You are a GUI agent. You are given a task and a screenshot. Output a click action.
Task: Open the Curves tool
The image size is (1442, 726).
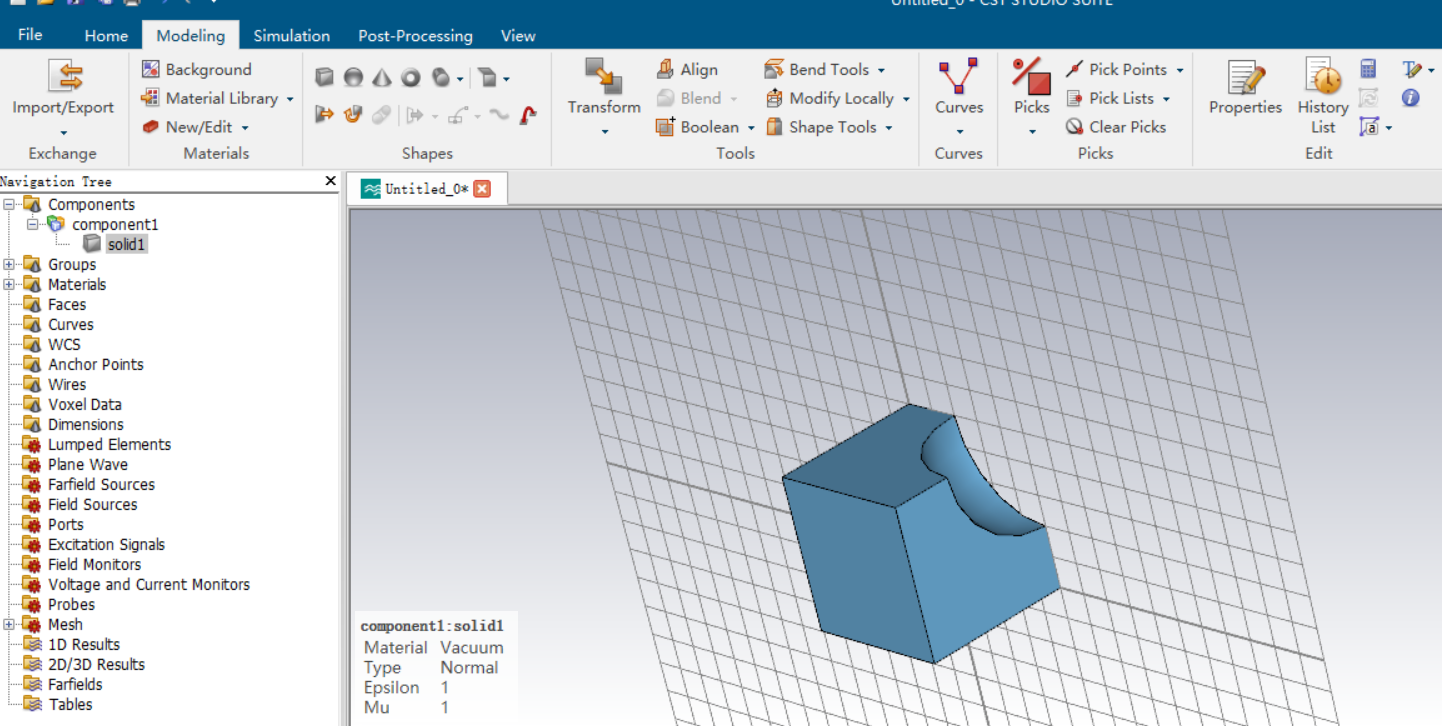click(x=959, y=95)
